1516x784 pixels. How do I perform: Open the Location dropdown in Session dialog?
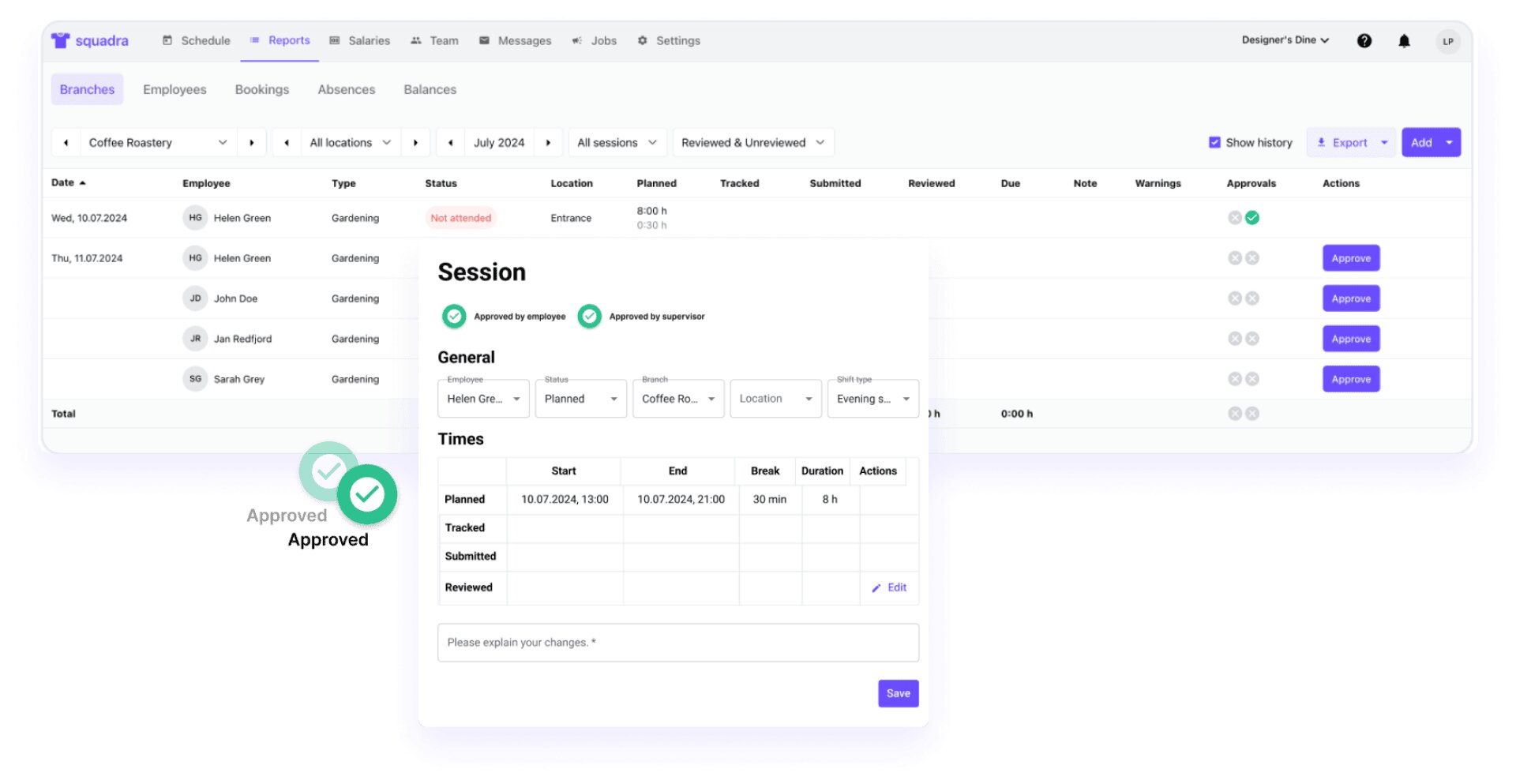tap(776, 399)
